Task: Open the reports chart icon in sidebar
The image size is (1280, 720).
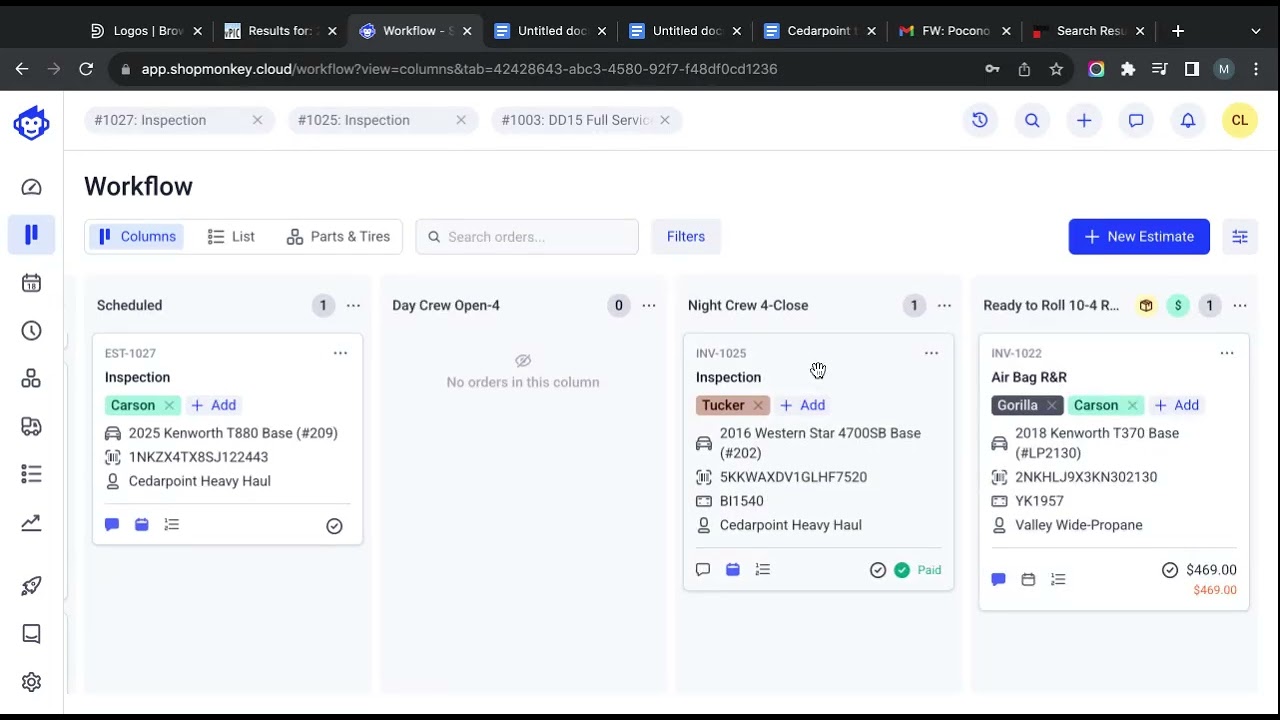Action: [x=31, y=522]
